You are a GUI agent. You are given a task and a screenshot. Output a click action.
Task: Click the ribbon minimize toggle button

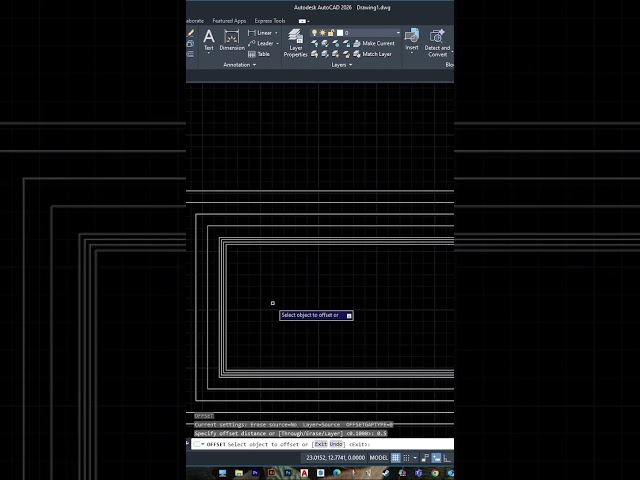(x=302, y=21)
